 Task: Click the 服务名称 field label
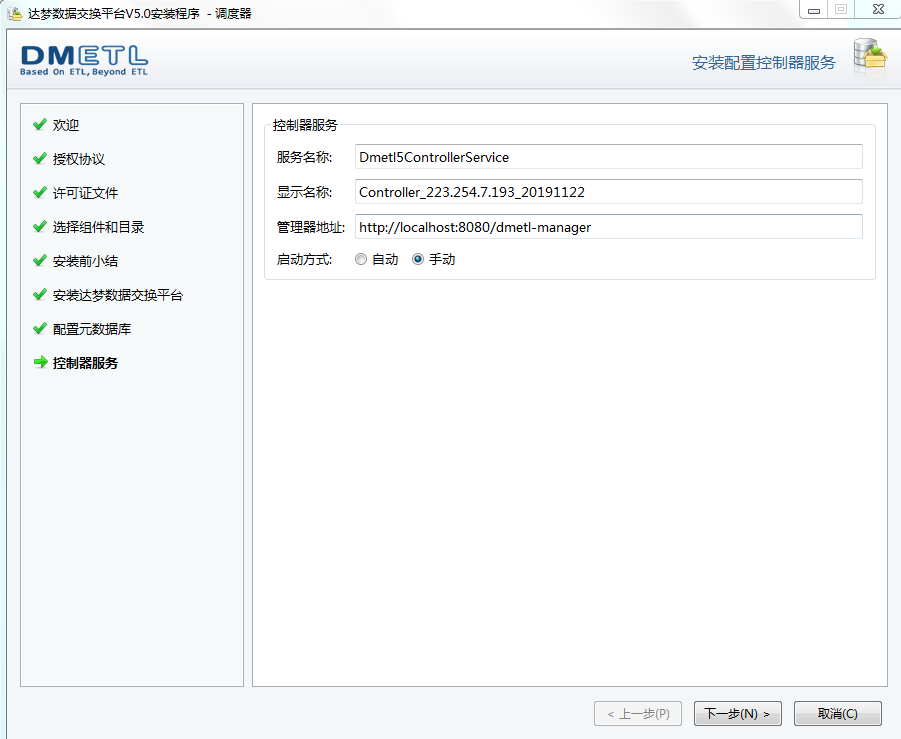304,157
